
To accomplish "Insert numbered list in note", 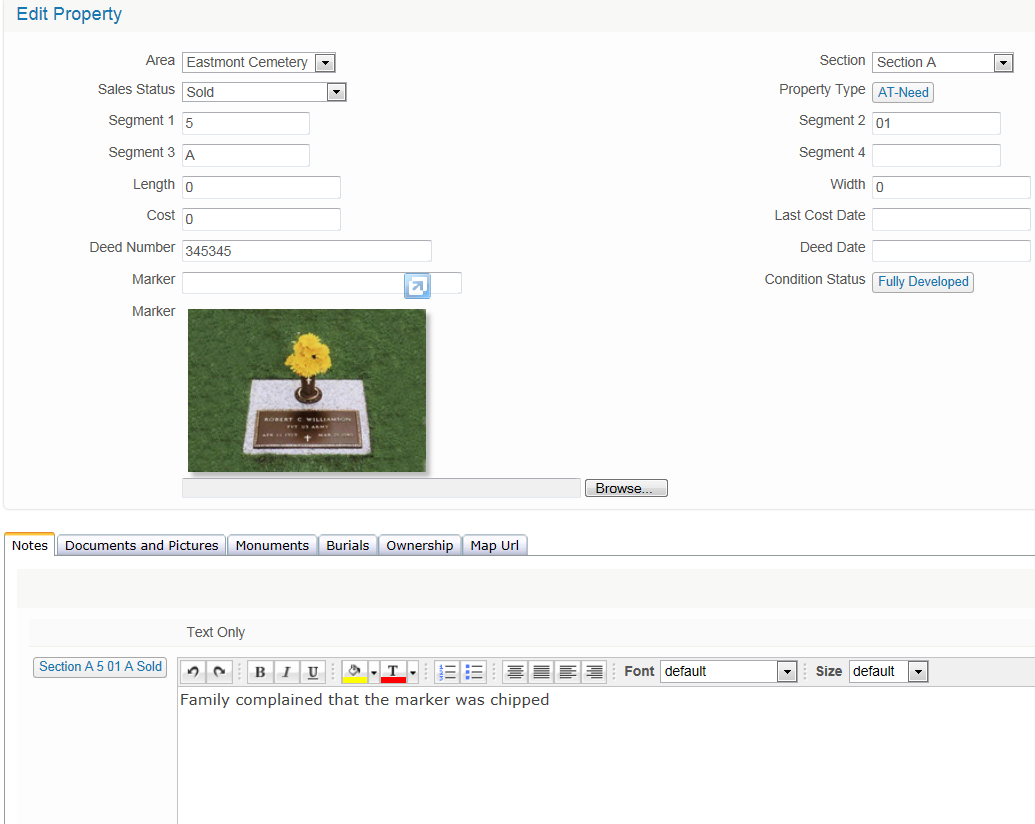I will (448, 672).
